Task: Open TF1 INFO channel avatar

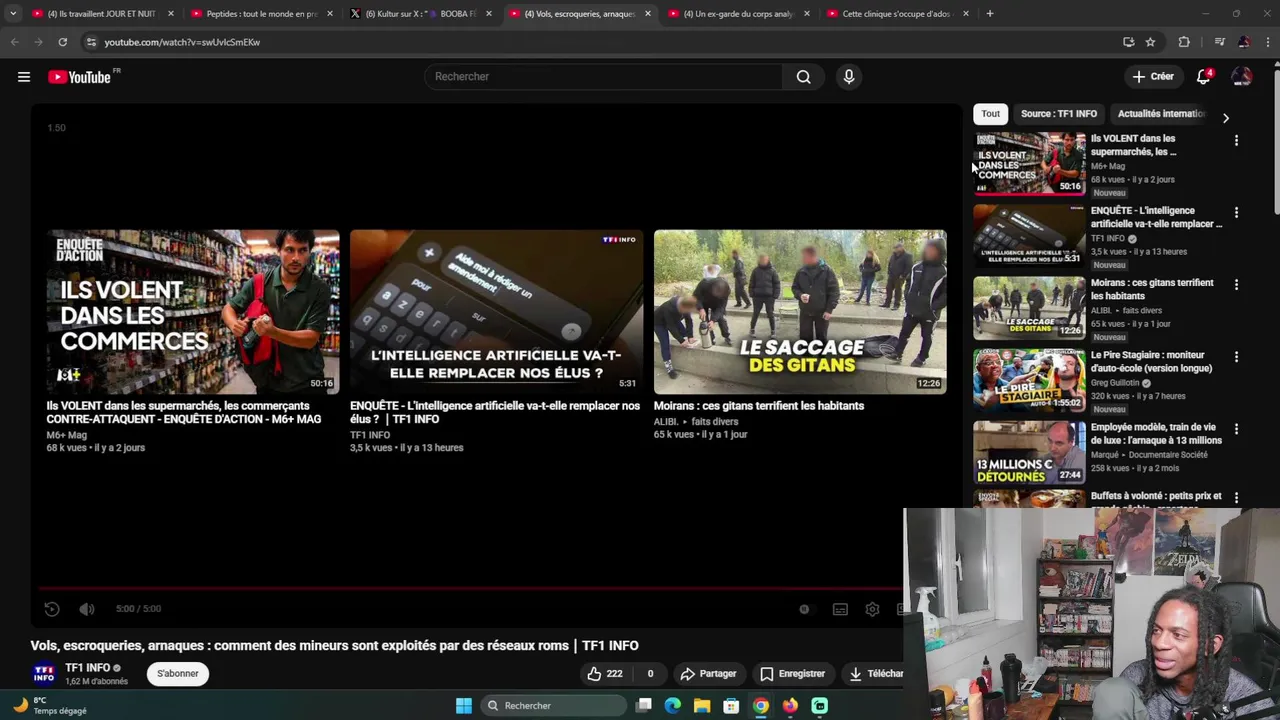Action: pyautogui.click(x=44, y=674)
